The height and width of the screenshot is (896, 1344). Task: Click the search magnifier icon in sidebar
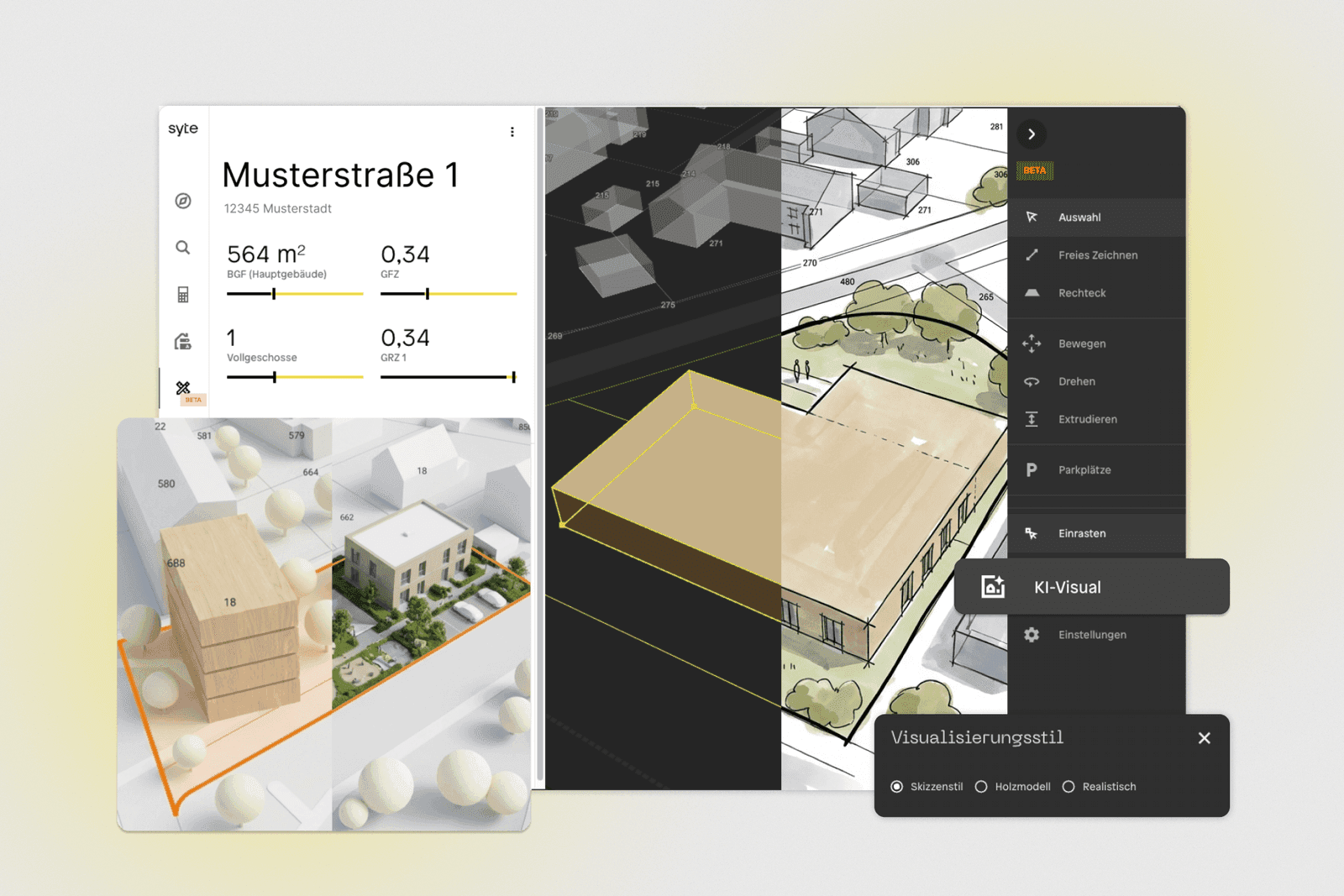pyautogui.click(x=183, y=248)
